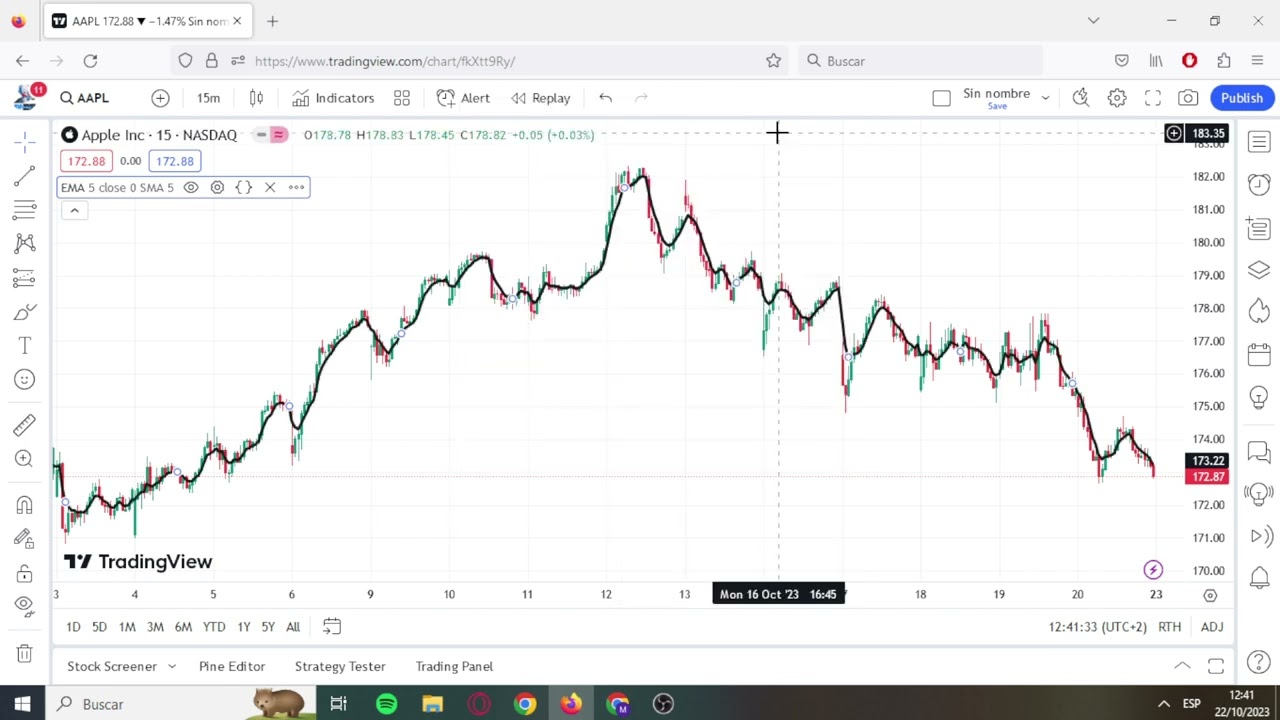The height and width of the screenshot is (720, 1280).
Task: Toggle ADJ price adjustment
Action: click(1212, 627)
